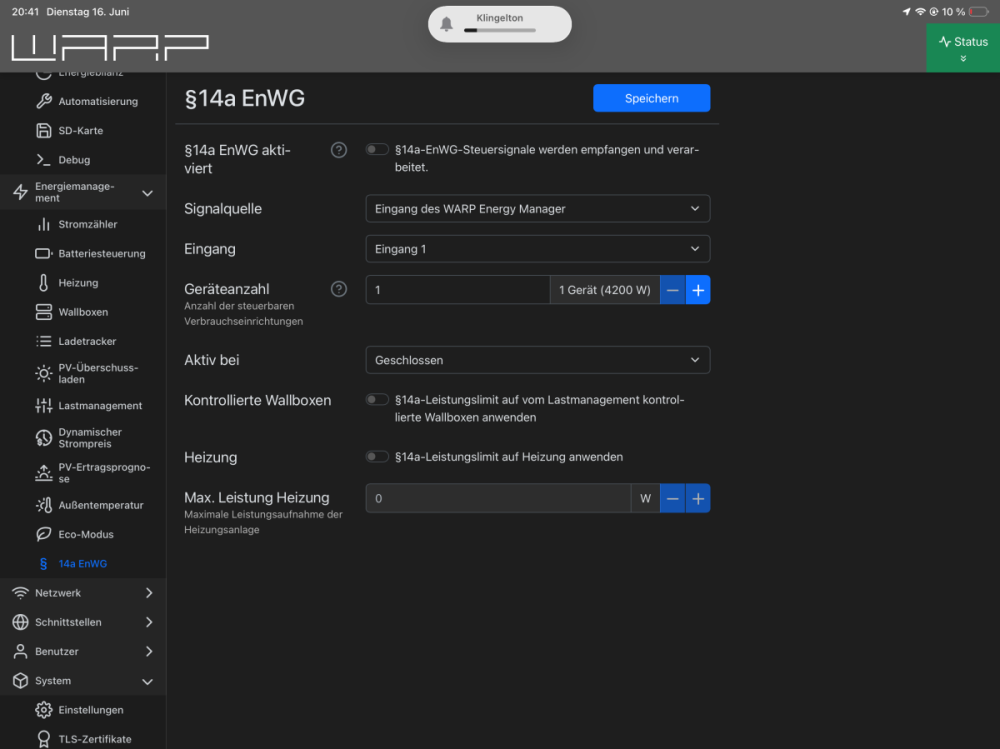Open Dynamischer Strompreis clock icon
Image resolution: width=1000 pixels, height=749 pixels.
coord(43,438)
